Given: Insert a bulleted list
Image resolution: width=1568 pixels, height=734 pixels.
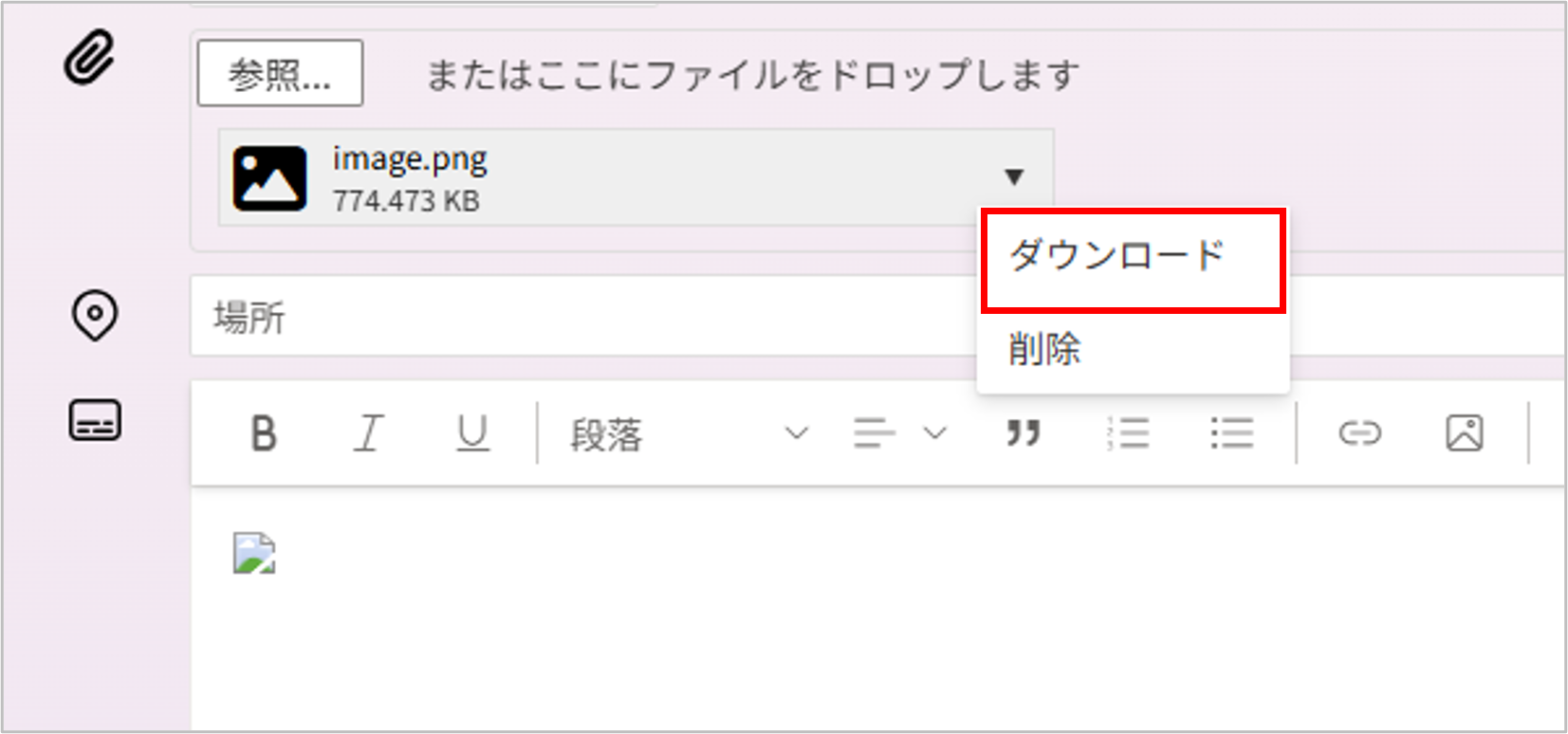Looking at the screenshot, I should (1231, 433).
